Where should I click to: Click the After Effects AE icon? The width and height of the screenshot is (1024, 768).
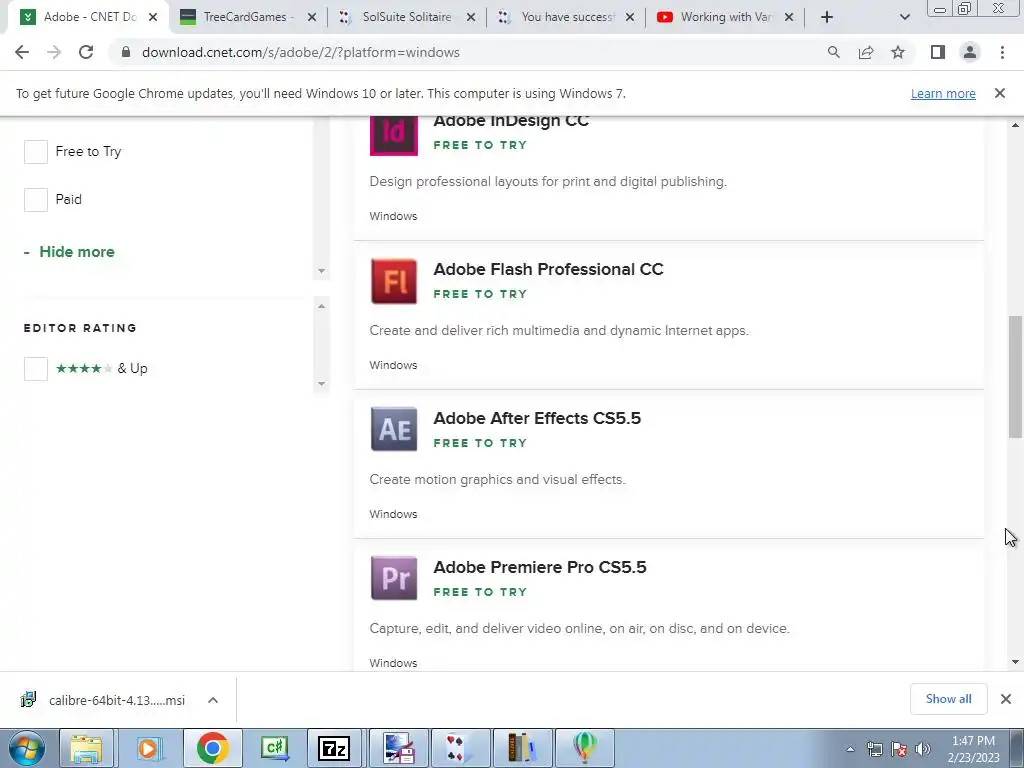(x=394, y=429)
